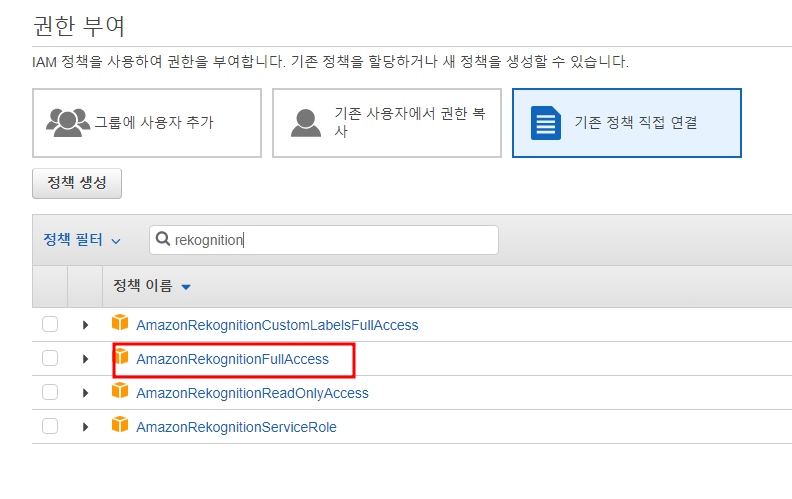Sort by the 정책 이름 column arrow
Screen dimensions: 792x499
(x=186, y=287)
